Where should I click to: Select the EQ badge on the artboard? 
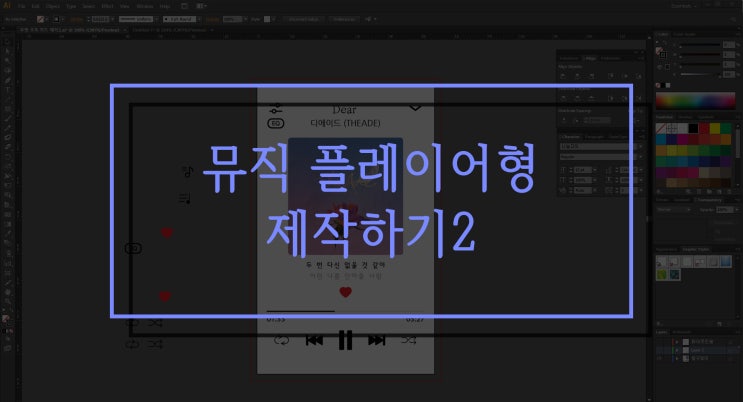[x=276, y=124]
